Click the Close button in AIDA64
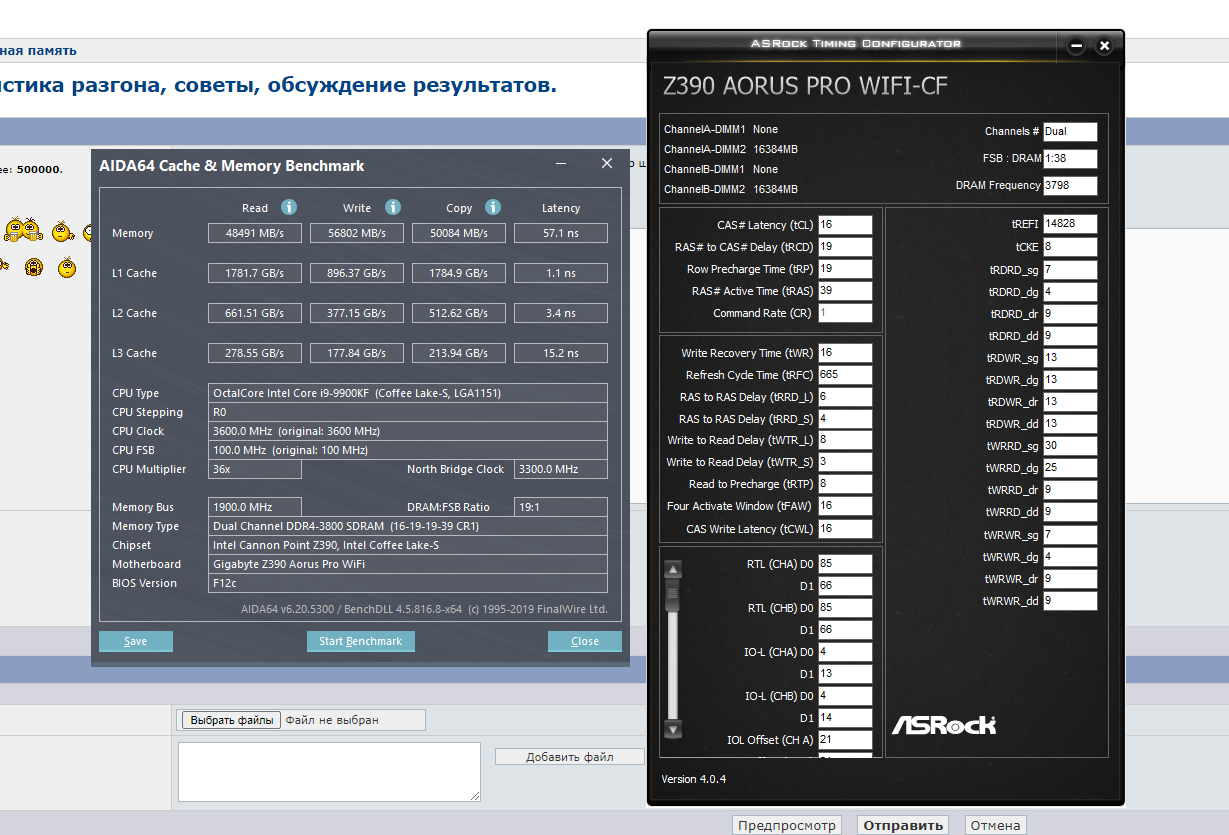Viewport: 1229px width, 835px height. [x=585, y=641]
